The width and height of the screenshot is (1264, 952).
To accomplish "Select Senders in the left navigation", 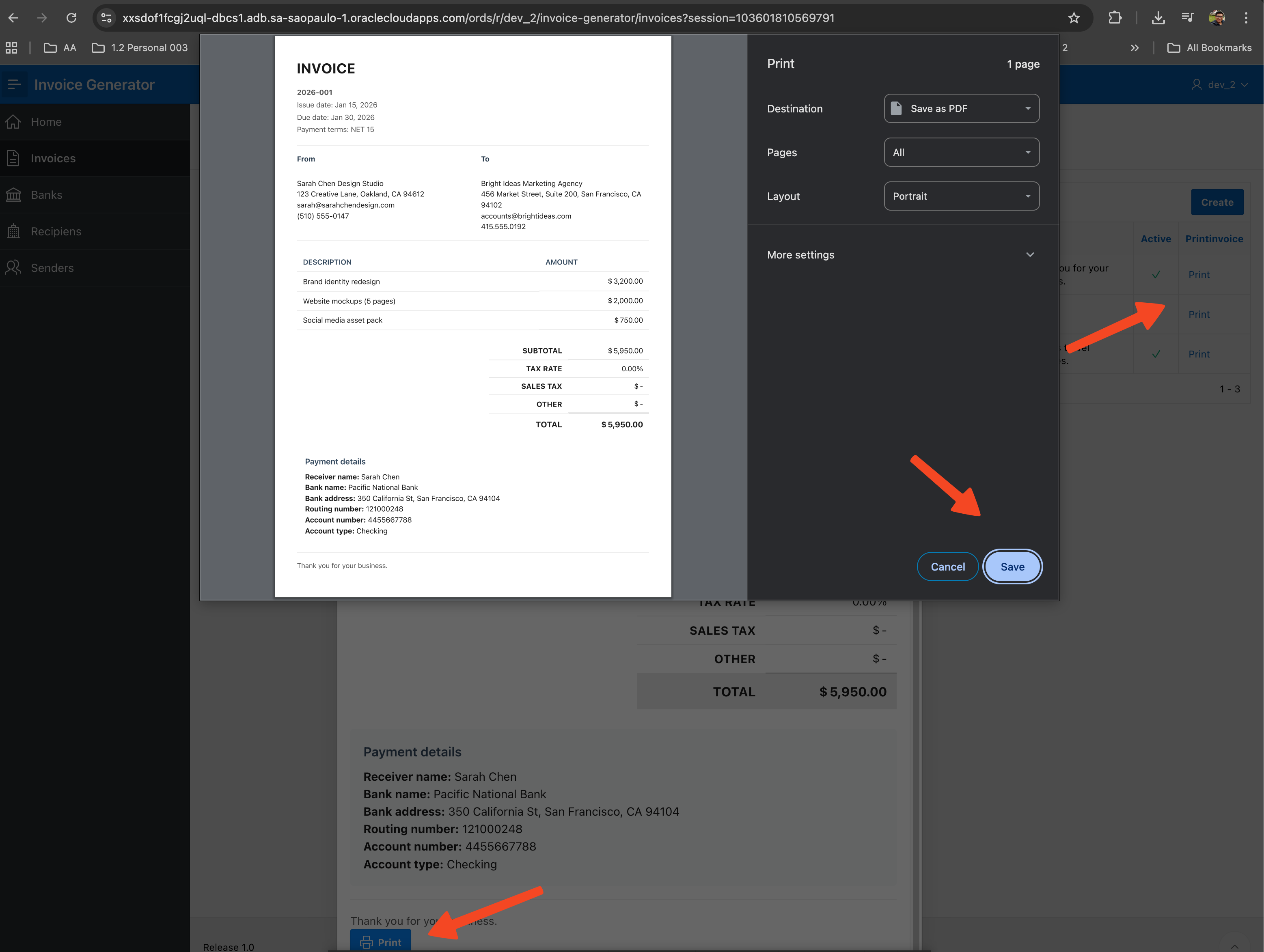I will [52, 267].
